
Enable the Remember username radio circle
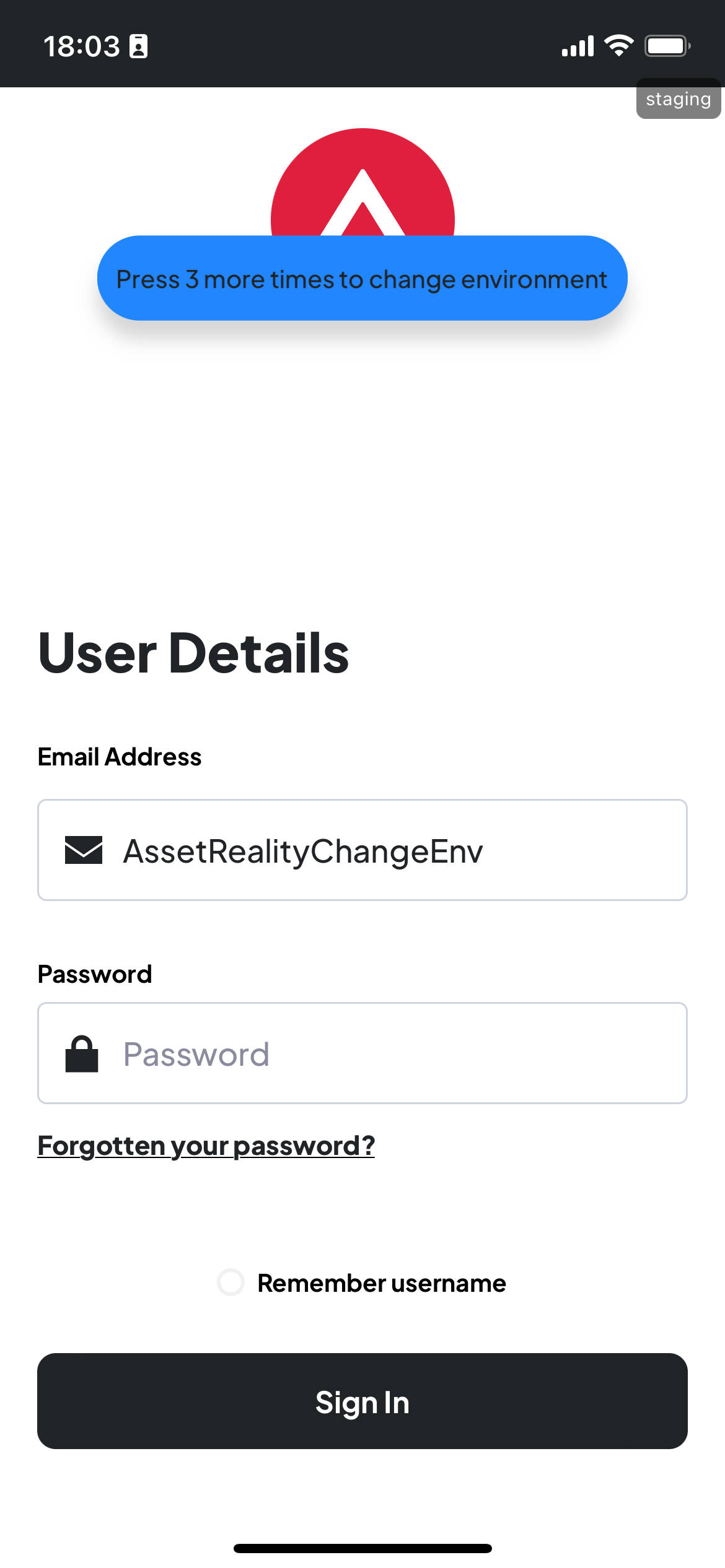pos(231,1282)
